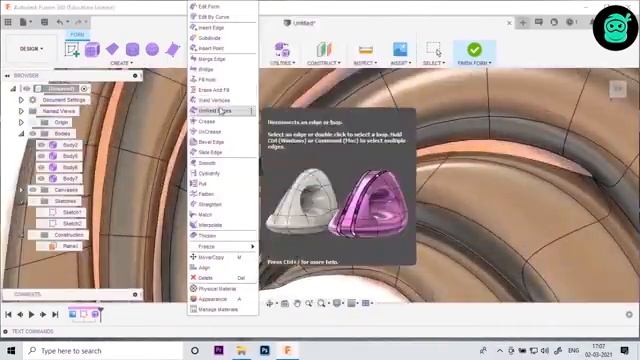Select Create Sketch tool in toolbar
Image resolution: width=640 pixels, height=360 pixels.
[72, 50]
